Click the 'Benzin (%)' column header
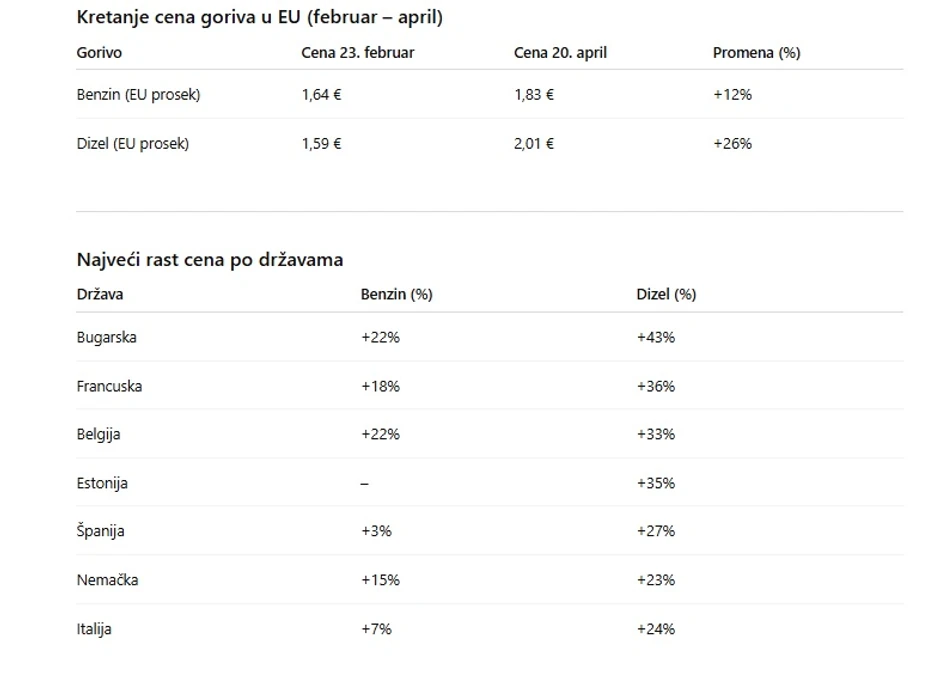940x684 pixels. coord(396,295)
